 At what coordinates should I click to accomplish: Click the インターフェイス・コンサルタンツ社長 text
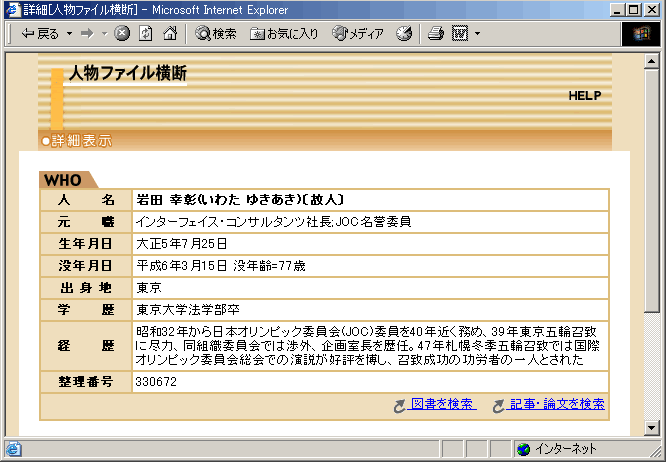tap(234, 222)
